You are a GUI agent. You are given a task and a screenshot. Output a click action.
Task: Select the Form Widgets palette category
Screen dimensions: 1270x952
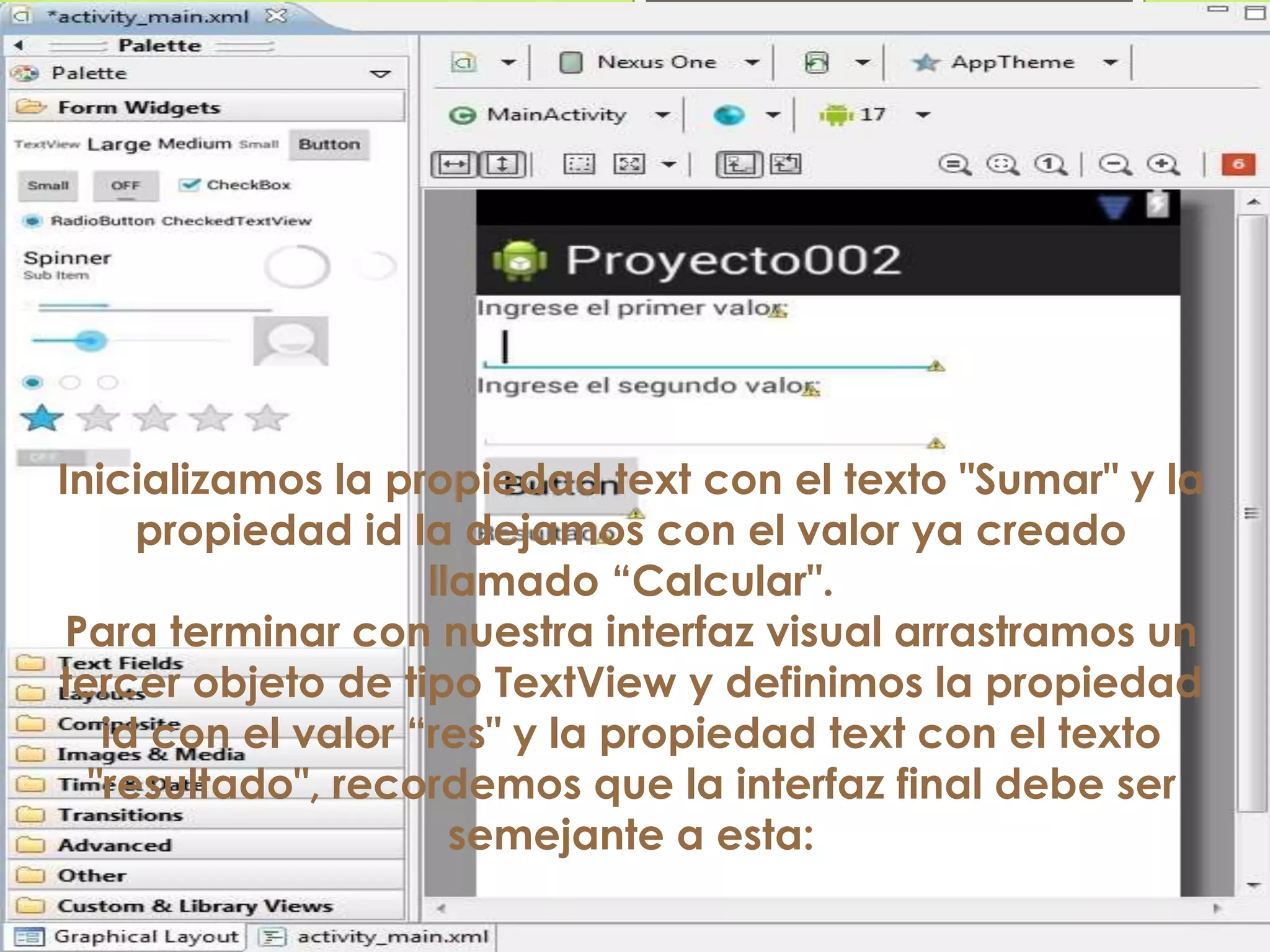click(206, 107)
